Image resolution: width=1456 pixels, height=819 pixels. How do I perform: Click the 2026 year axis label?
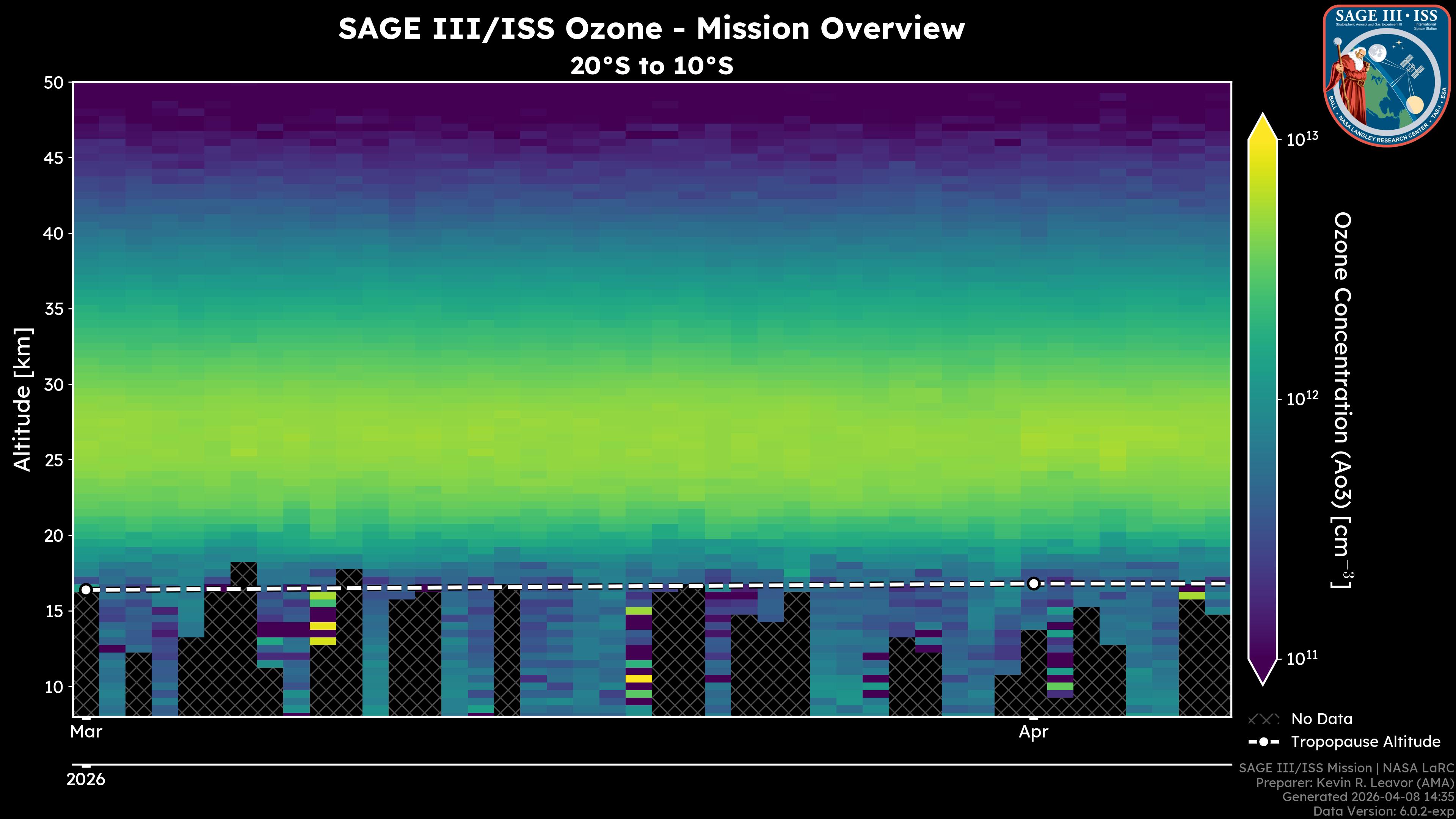(86, 780)
